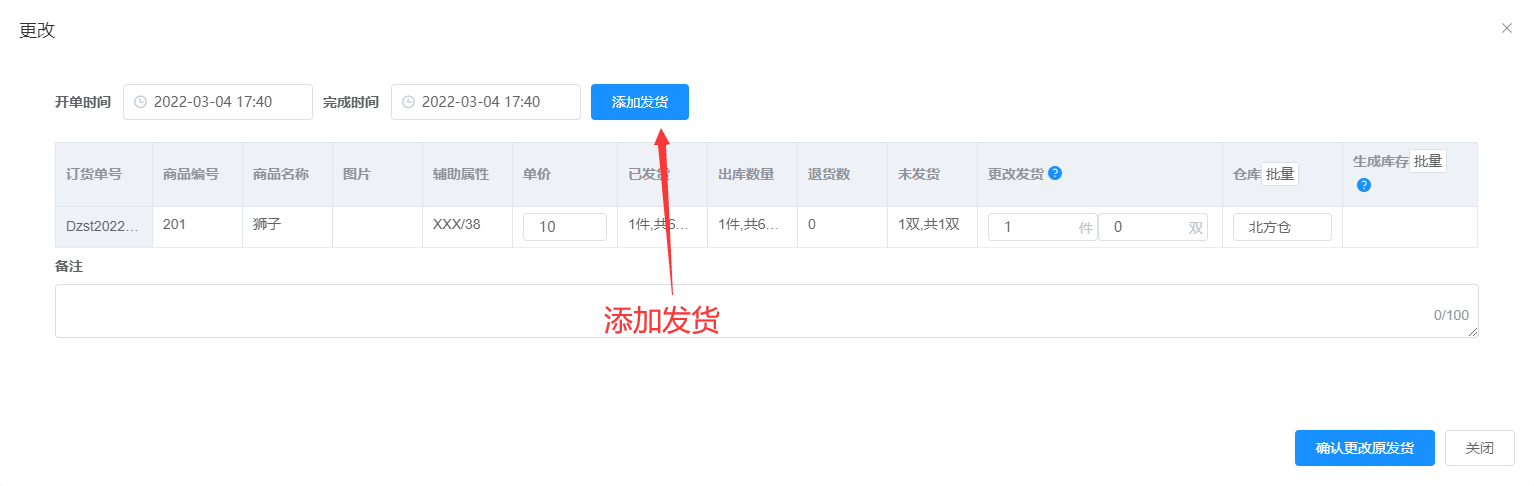Image resolution: width=1534 pixels, height=486 pixels.
Task: Open the 完成时间 date-time picker field
Action: pyautogui.click(x=494, y=102)
